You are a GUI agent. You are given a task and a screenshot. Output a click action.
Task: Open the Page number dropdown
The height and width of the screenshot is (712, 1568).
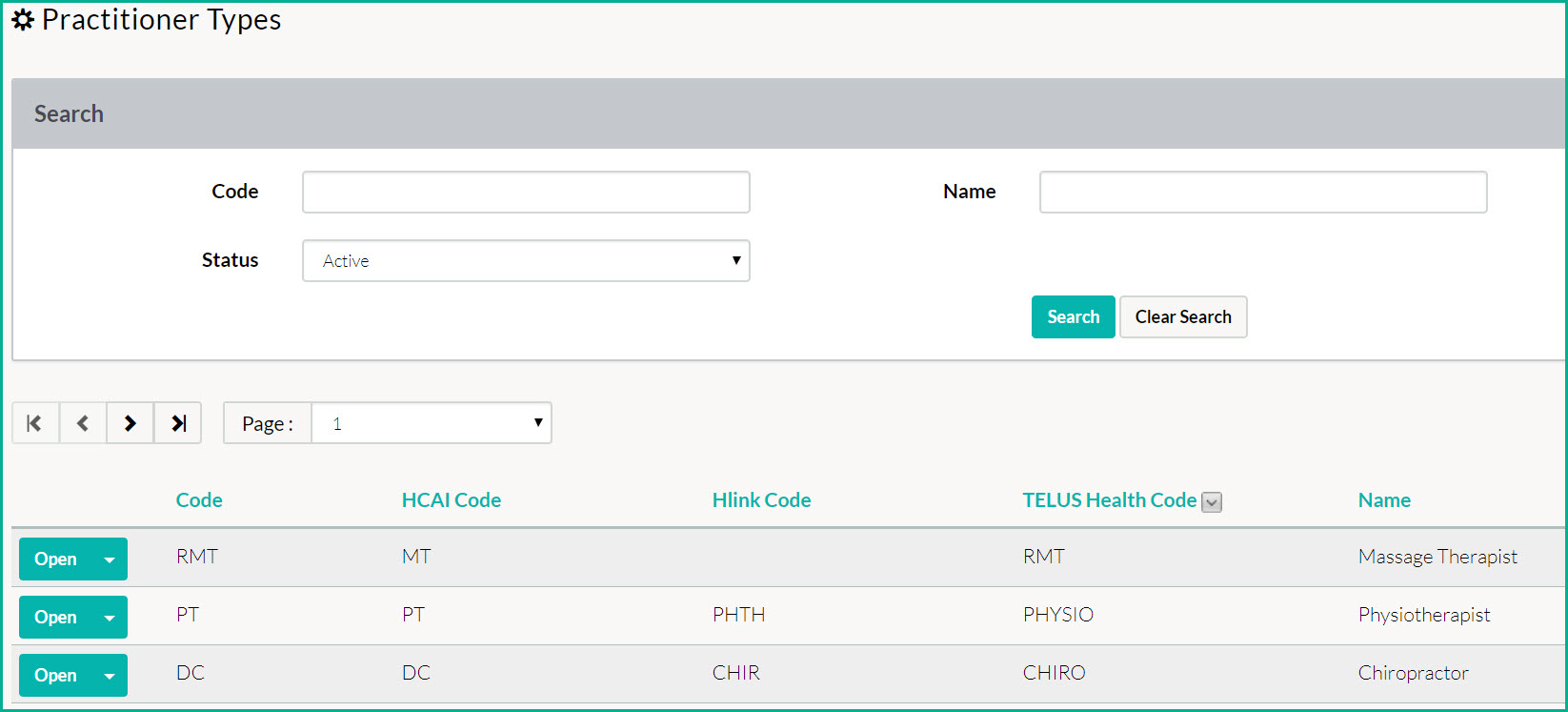(x=432, y=423)
